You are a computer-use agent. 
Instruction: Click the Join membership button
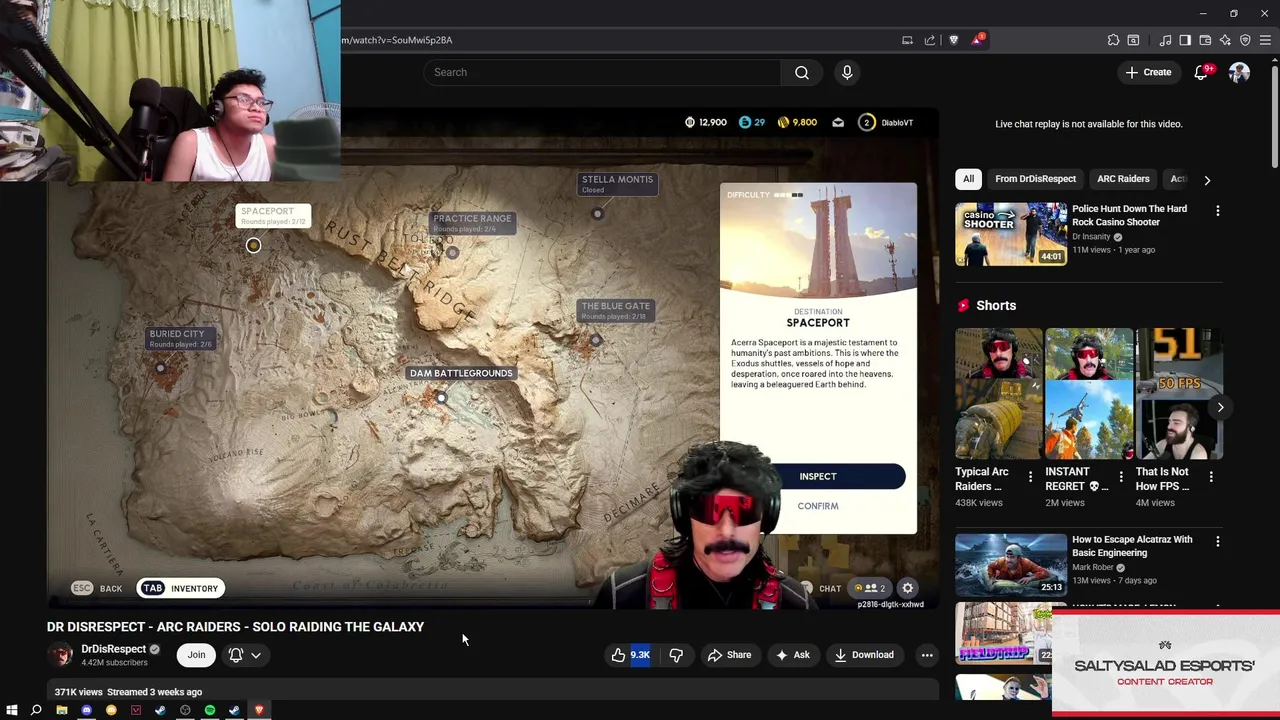[196, 655]
